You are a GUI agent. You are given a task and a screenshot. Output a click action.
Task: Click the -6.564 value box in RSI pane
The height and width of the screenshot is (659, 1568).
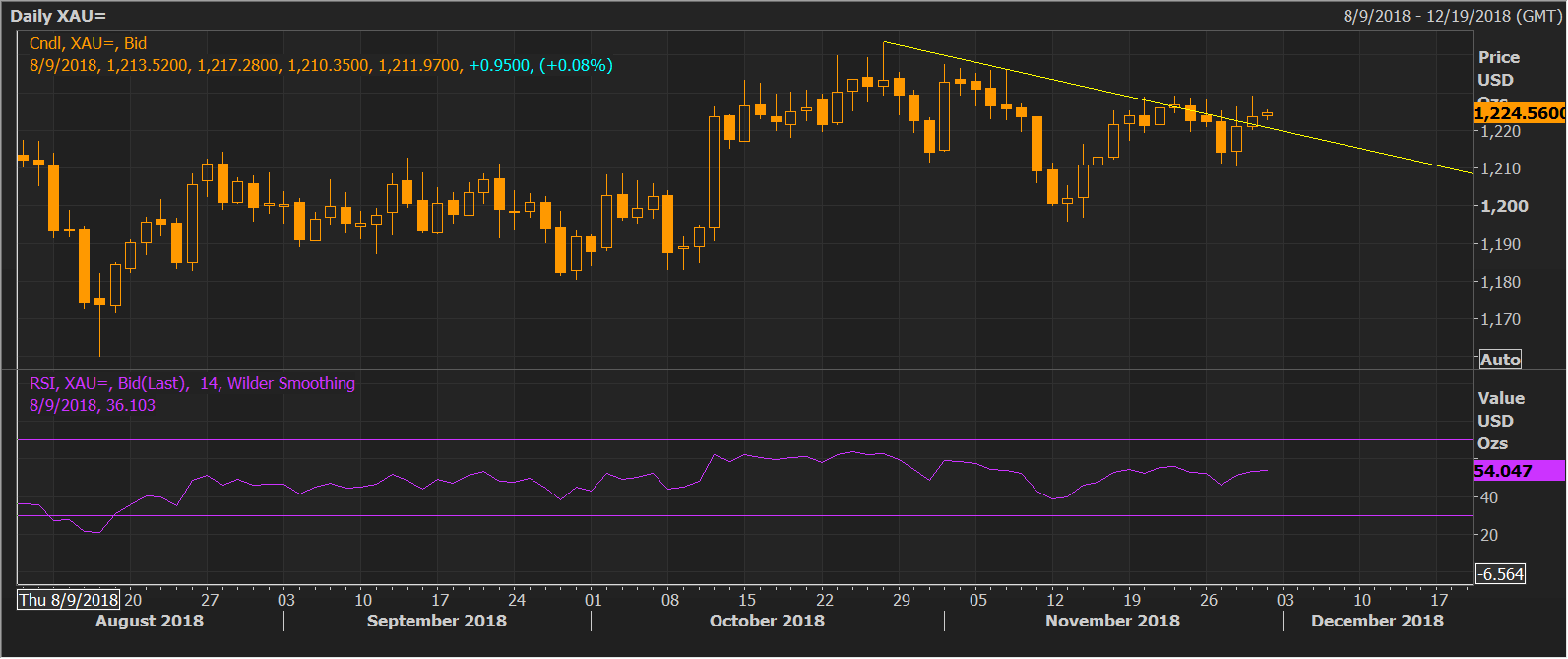[x=1500, y=574]
